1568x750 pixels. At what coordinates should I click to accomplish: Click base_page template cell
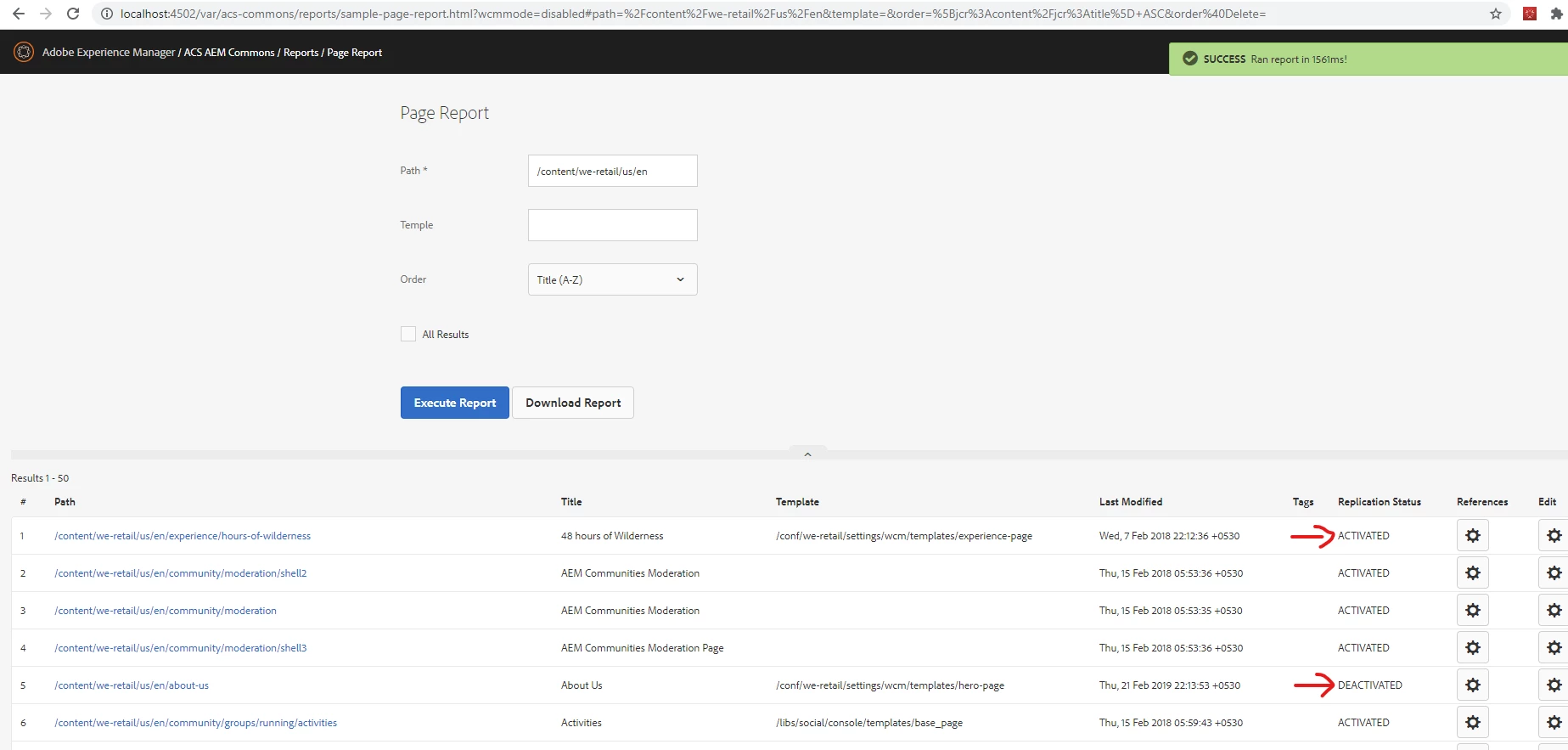pos(869,723)
